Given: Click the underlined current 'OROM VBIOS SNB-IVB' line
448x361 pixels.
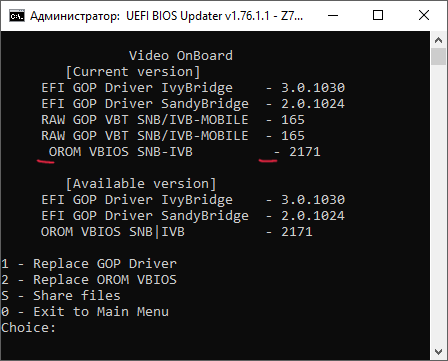Looking at the screenshot, I should click(x=184, y=152).
